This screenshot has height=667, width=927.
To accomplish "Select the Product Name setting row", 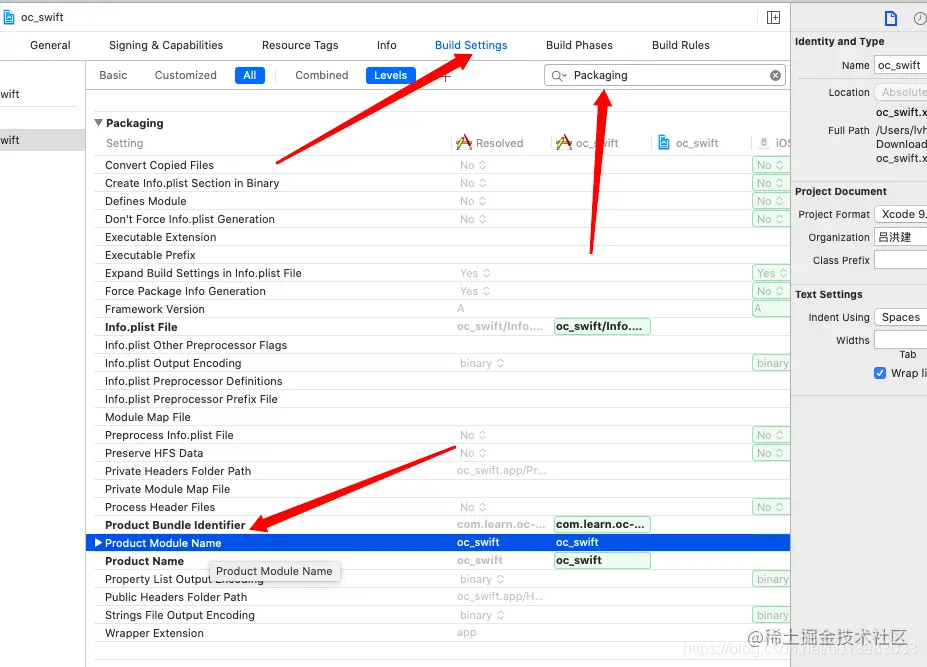I will point(442,561).
